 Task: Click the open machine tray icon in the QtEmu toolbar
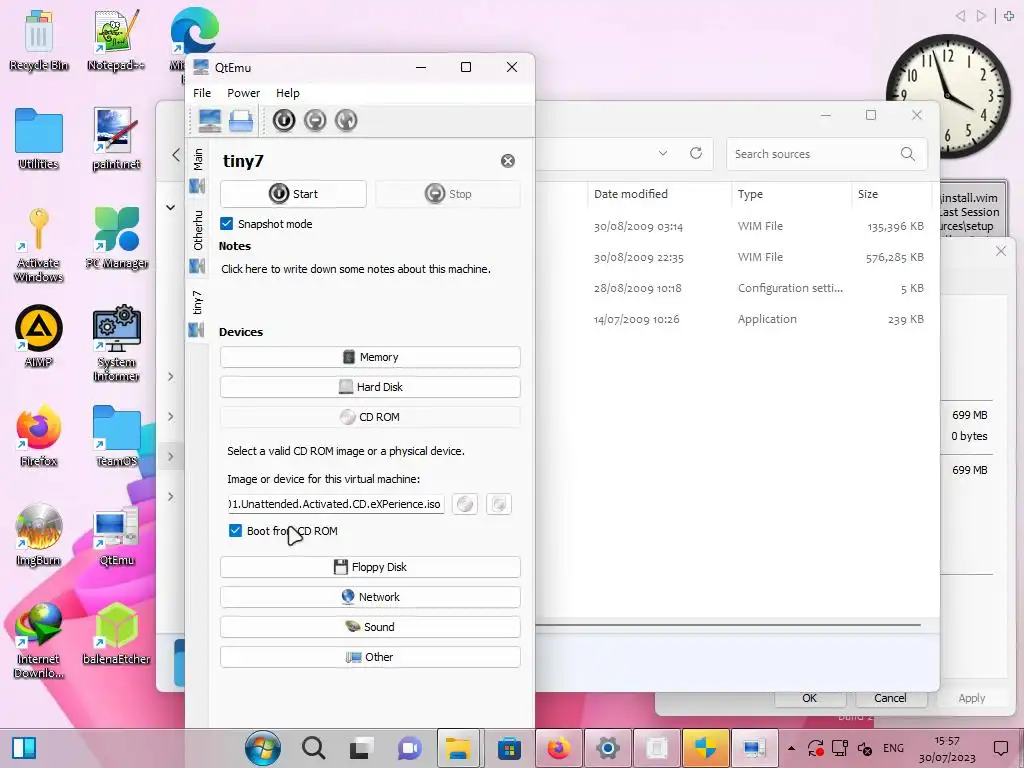tap(240, 121)
